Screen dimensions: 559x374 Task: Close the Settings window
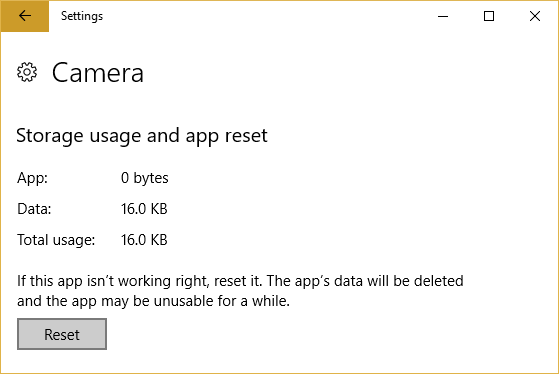tap(535, 16)
